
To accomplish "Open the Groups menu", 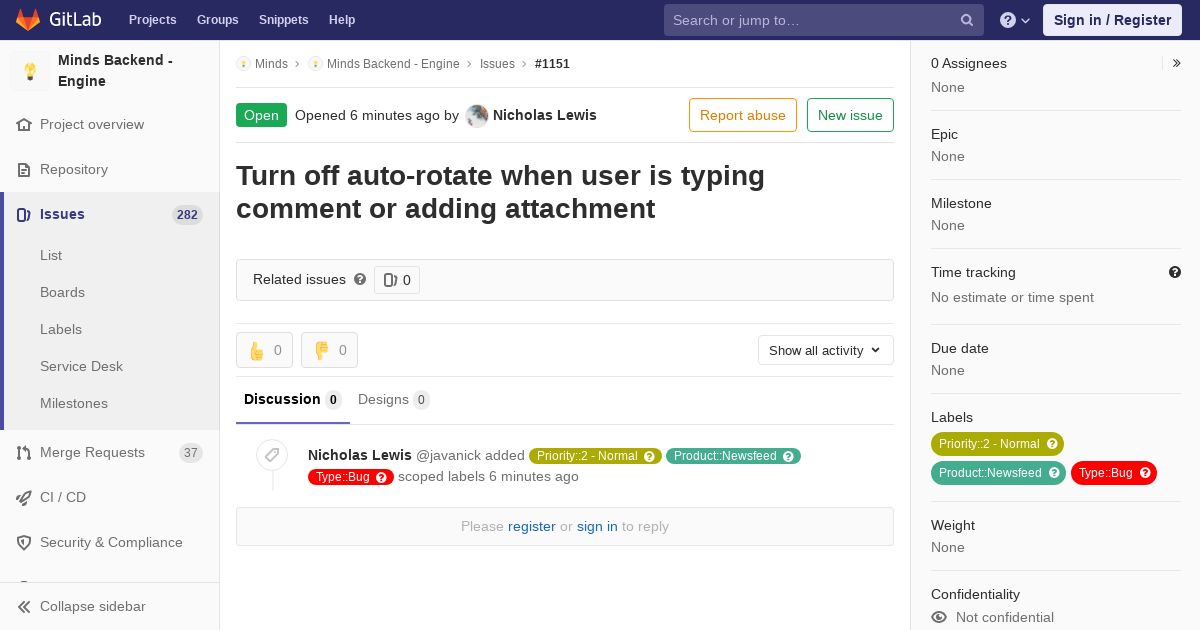I will pos(218,20).
